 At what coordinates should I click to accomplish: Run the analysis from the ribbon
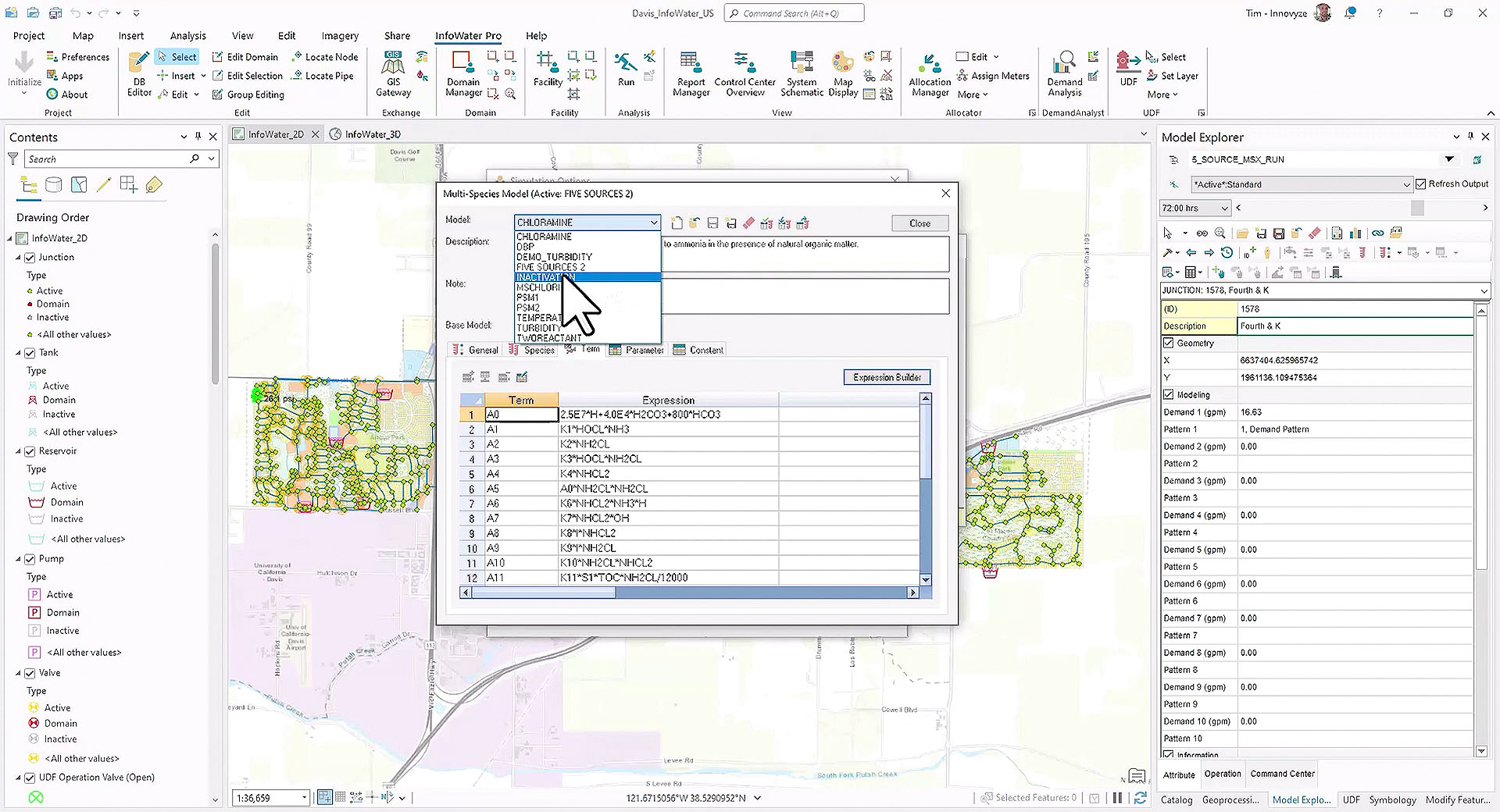pos(626,69)
